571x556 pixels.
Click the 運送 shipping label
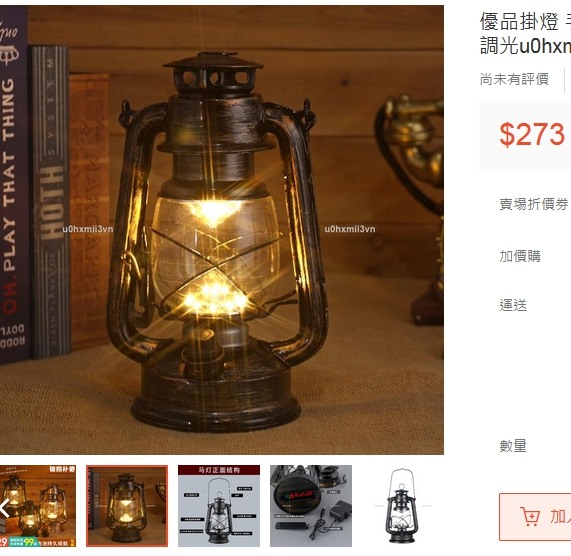513,305
